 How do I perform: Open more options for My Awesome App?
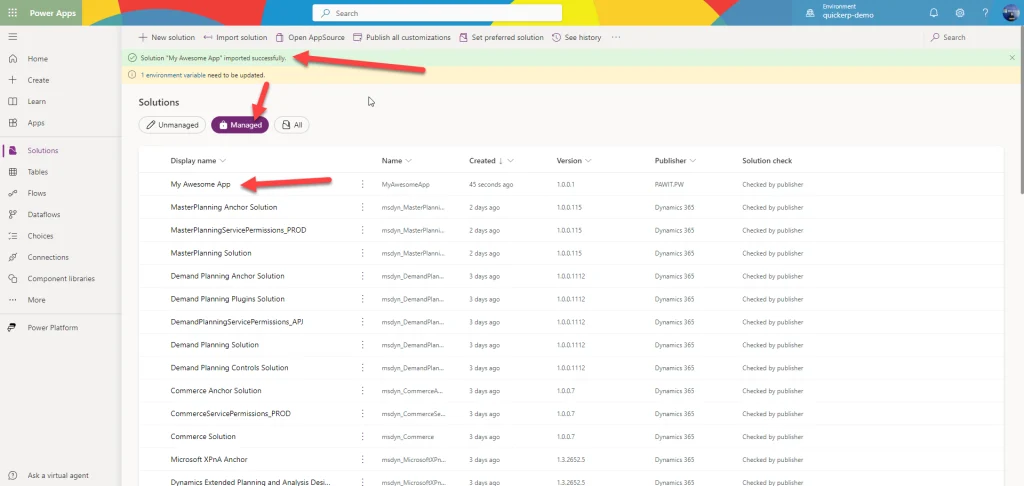pos(362,185)
